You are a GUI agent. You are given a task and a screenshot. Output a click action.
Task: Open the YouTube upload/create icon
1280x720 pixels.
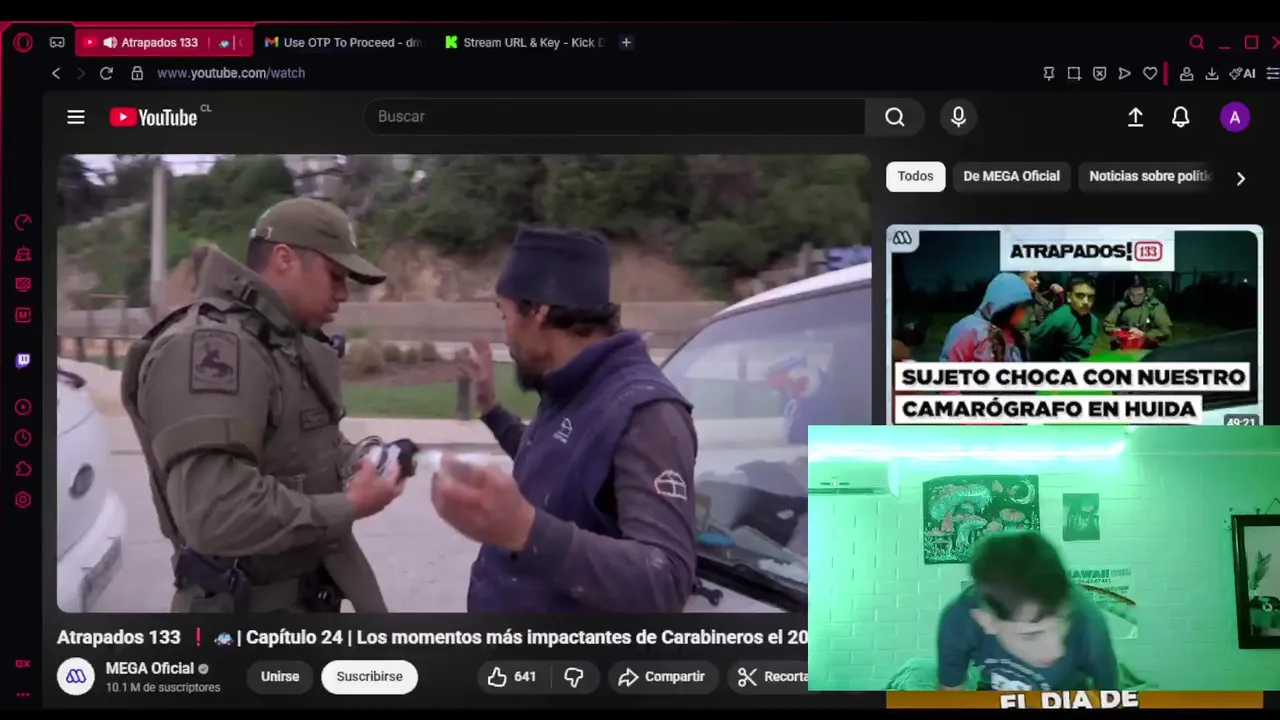coord(1135,117)
